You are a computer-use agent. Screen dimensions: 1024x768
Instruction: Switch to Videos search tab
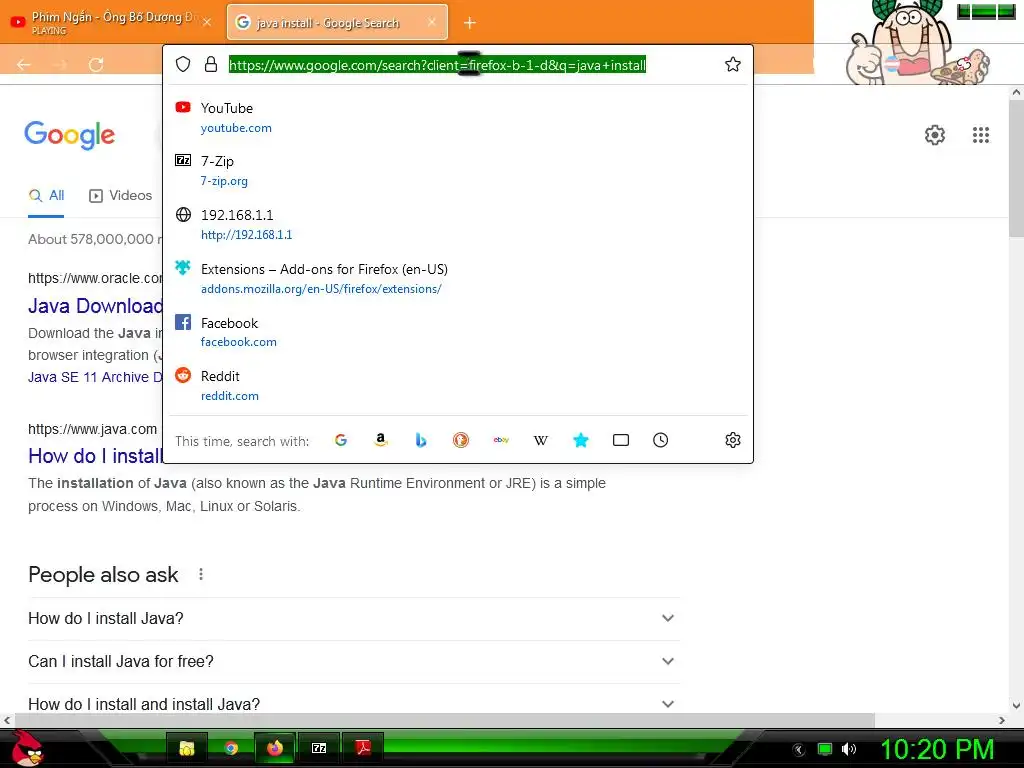coord(121,196)
